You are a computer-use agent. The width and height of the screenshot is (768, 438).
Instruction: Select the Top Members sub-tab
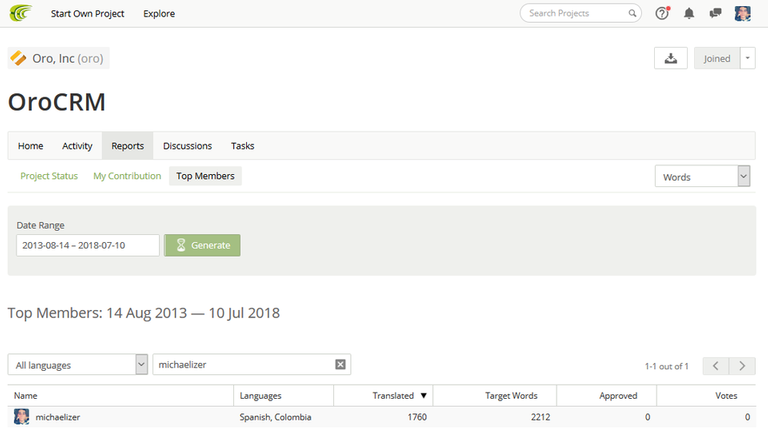tap(205, 176)
